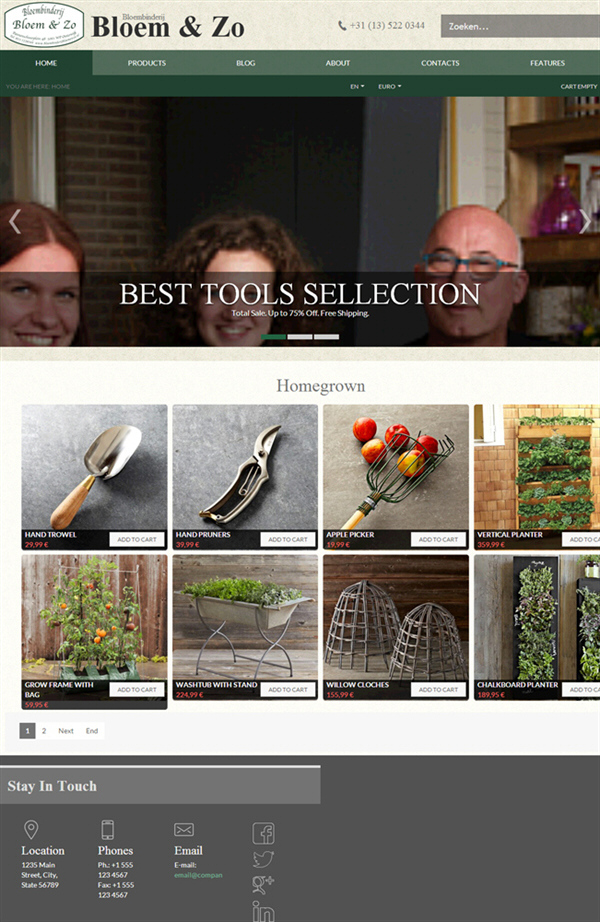Open the LinkedIn icon link
Viewport: 600px width, 922px height.
(x=263, y=911)
